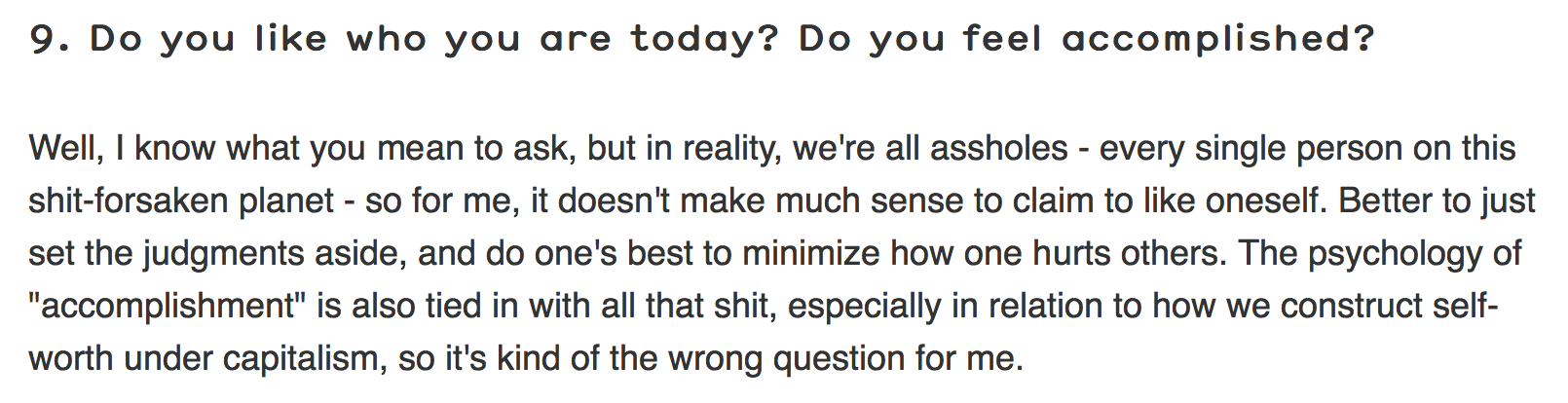Image resolution: width=1568 pixels, height=403 pixels.
Task: Click the question 9 heading
Action: pyautogui.click(x=702, y=39)
